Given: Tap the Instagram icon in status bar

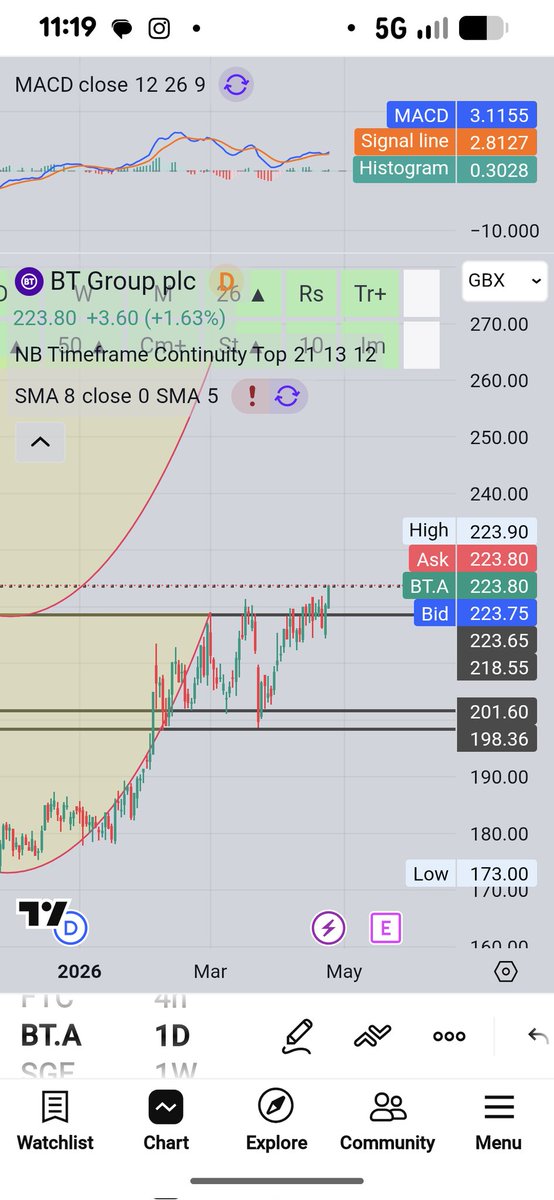Looking at the screenshot, I should tap(159, 29).
